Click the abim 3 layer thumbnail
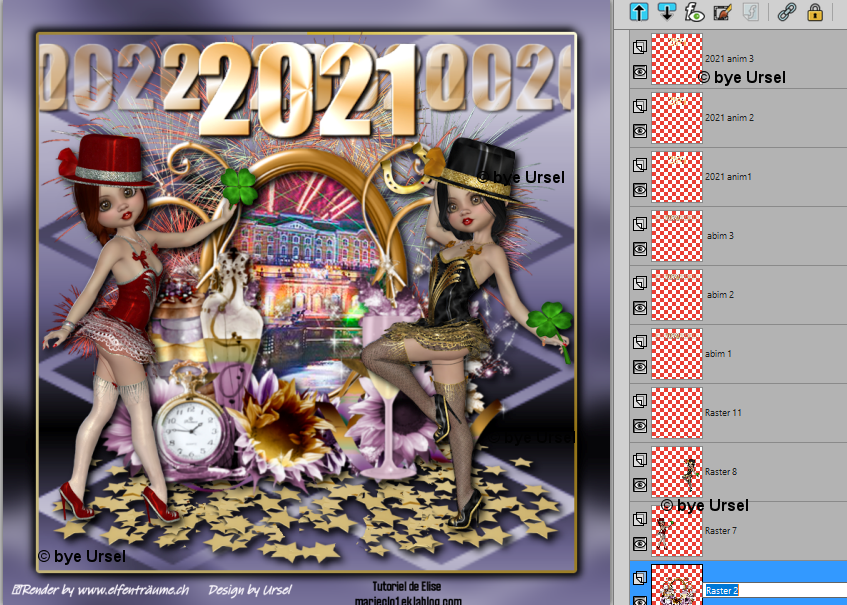This screenshot has width=847, height=605. click(x=677, y=236)
